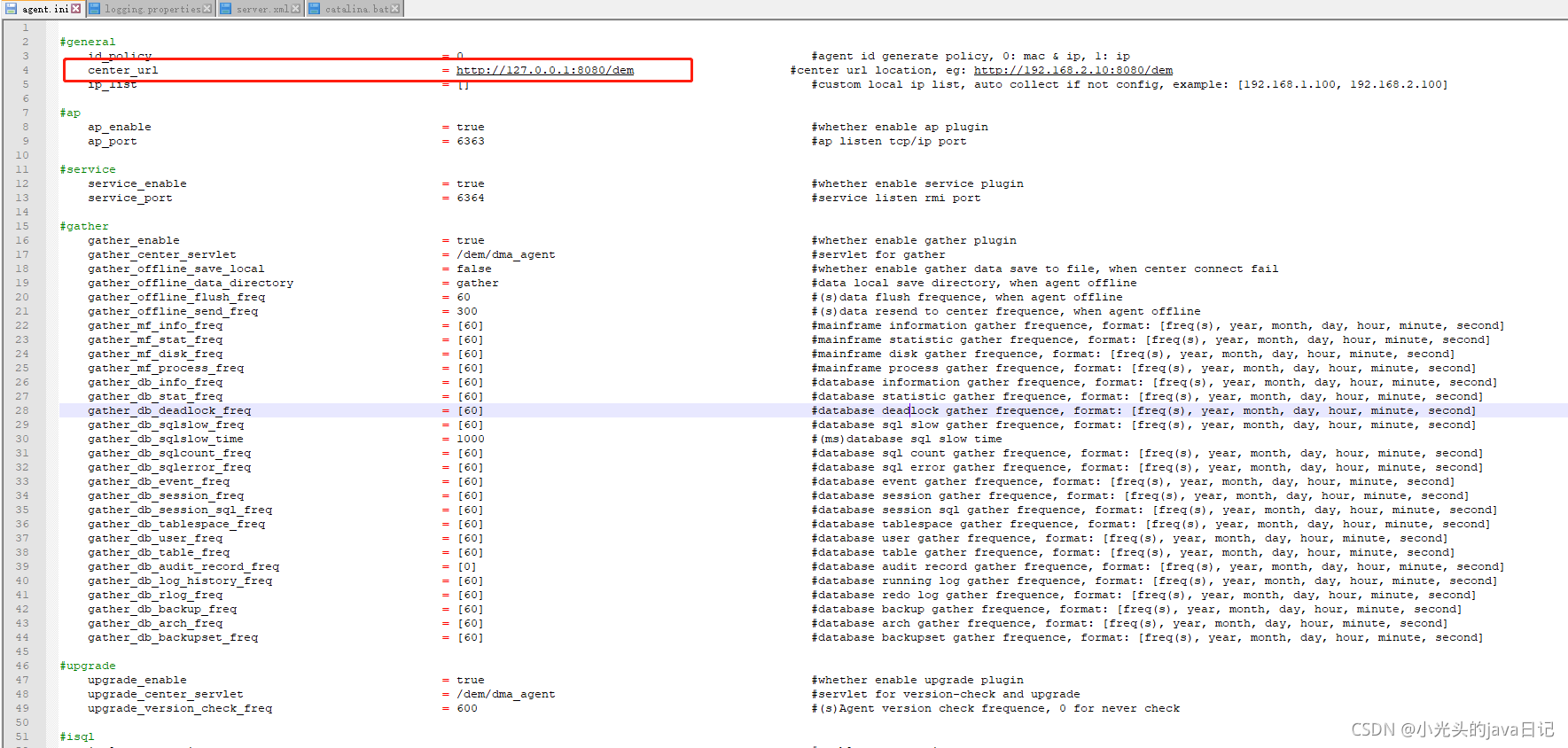The height and width of the screenshot is (748, 1568).
Task: Click the #ap section header
Action: [70, 113]
